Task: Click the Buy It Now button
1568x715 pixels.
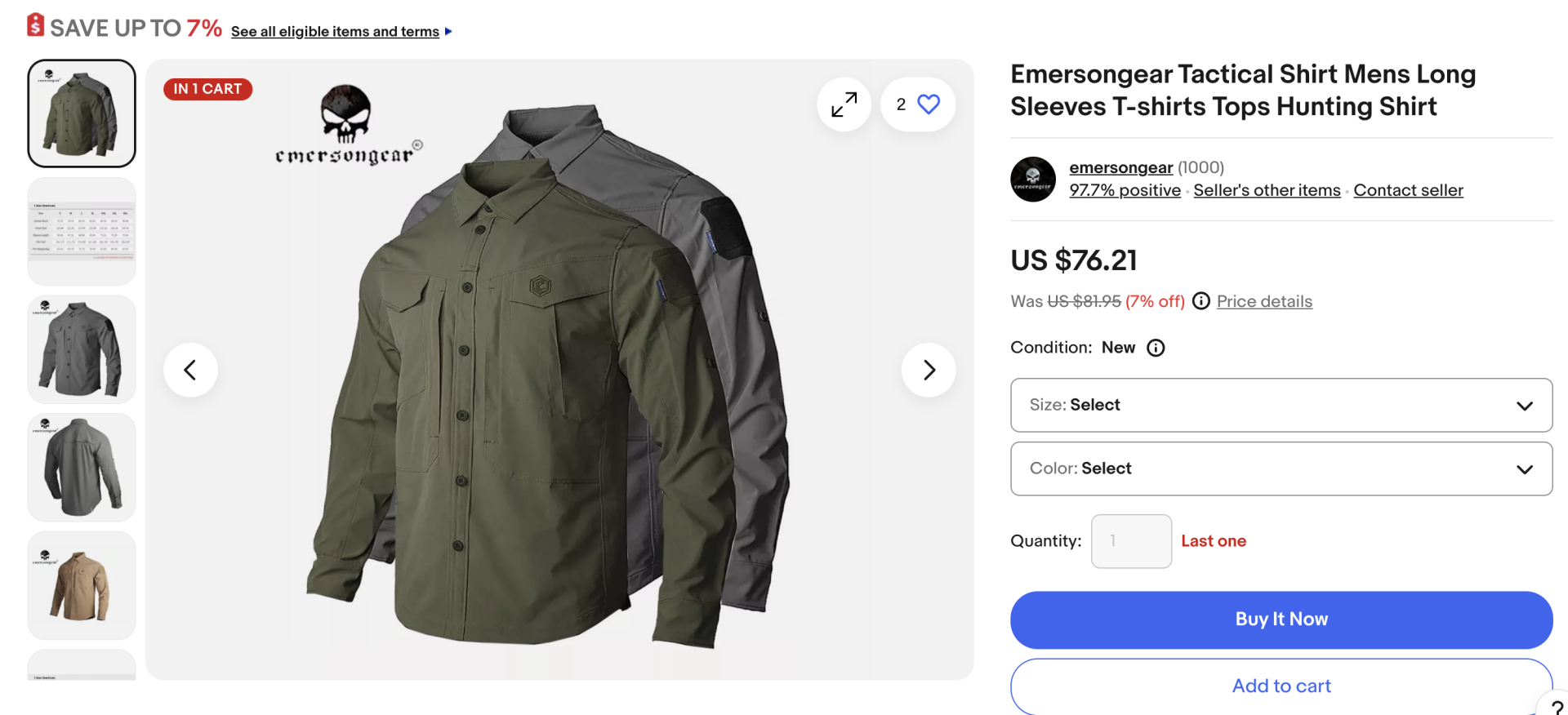Action: (1281, 620)
